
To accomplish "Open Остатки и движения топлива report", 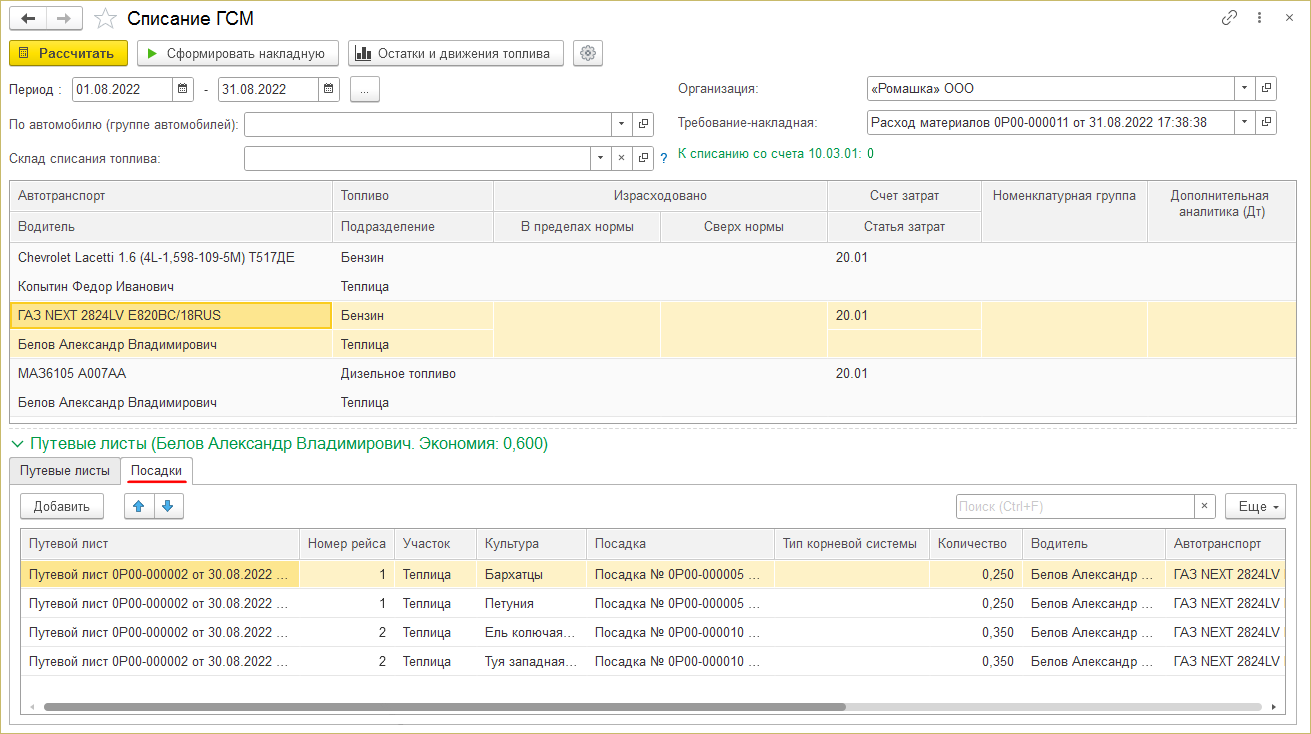I will point(456,53).
